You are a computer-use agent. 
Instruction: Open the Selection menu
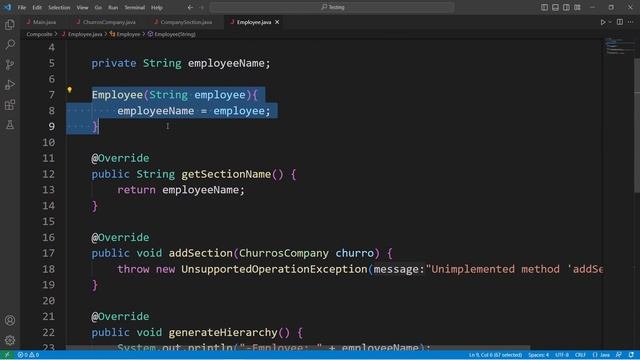(x=59, y=7)
